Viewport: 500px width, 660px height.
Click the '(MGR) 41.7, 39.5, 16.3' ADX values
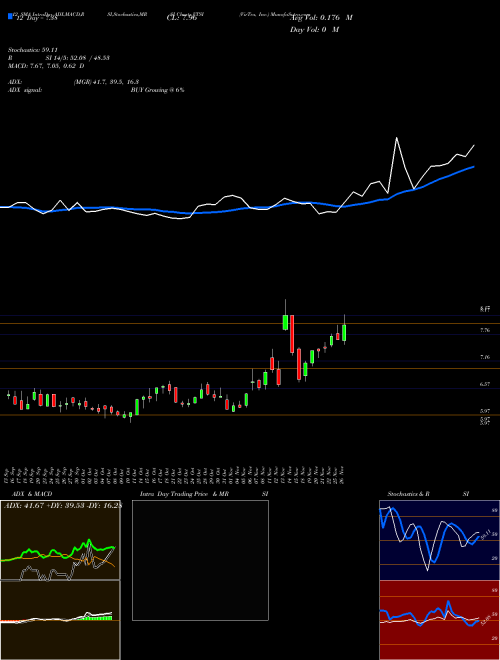[106, 82]
